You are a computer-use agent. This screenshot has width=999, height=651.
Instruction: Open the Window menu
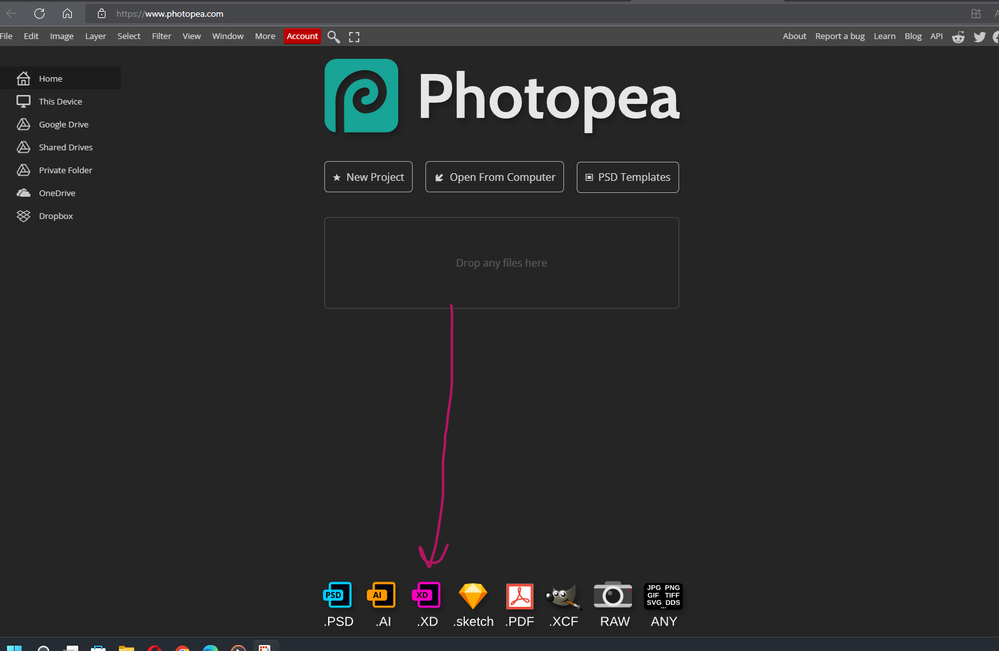[x=227, y=36]
